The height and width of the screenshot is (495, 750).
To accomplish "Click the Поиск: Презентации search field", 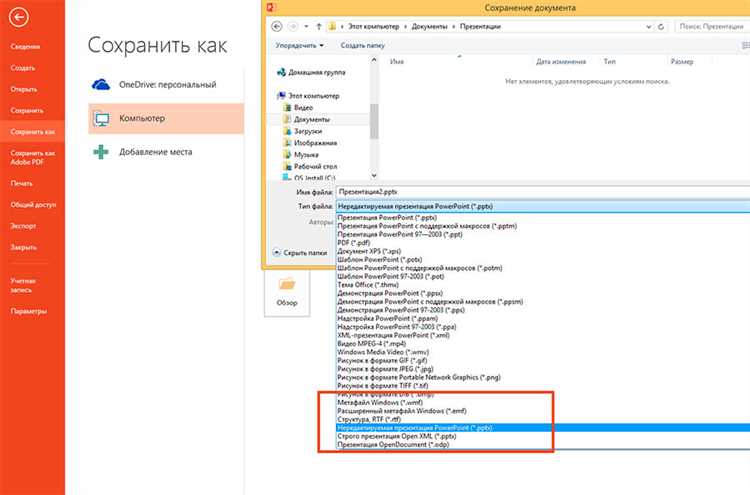I will 712,27.
